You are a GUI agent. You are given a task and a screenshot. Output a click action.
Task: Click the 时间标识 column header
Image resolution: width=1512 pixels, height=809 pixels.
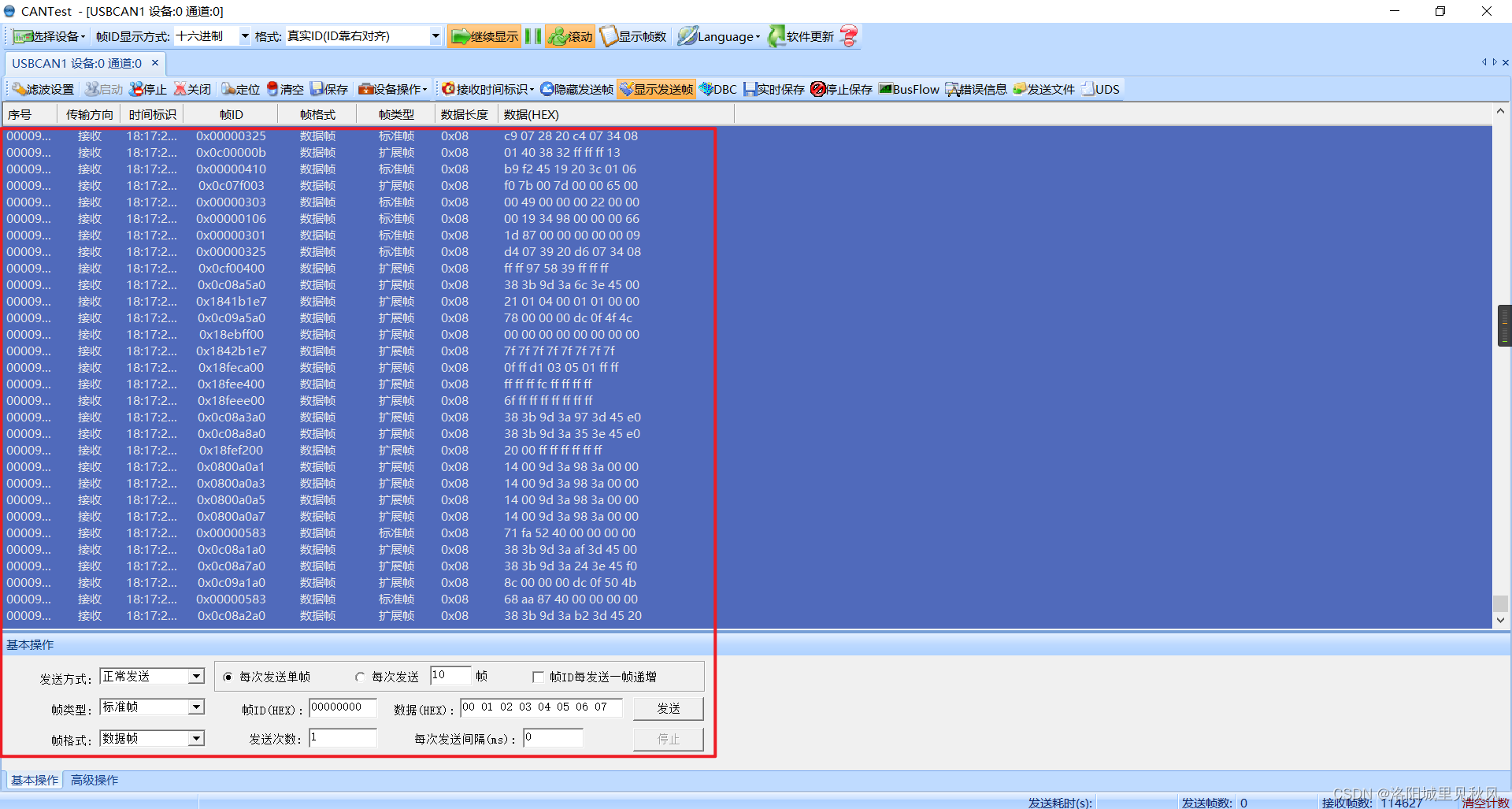153,115
